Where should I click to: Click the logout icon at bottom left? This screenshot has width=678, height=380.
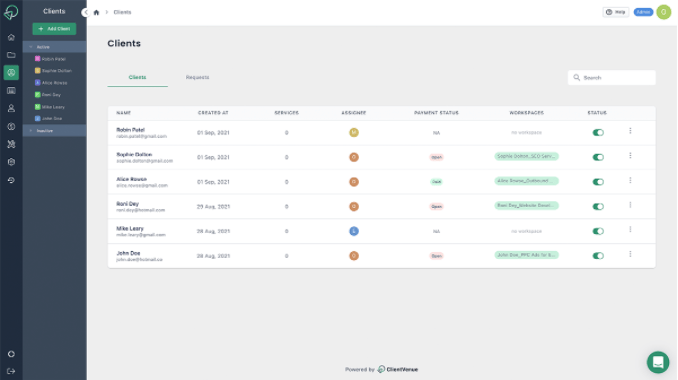pos(11,371)
